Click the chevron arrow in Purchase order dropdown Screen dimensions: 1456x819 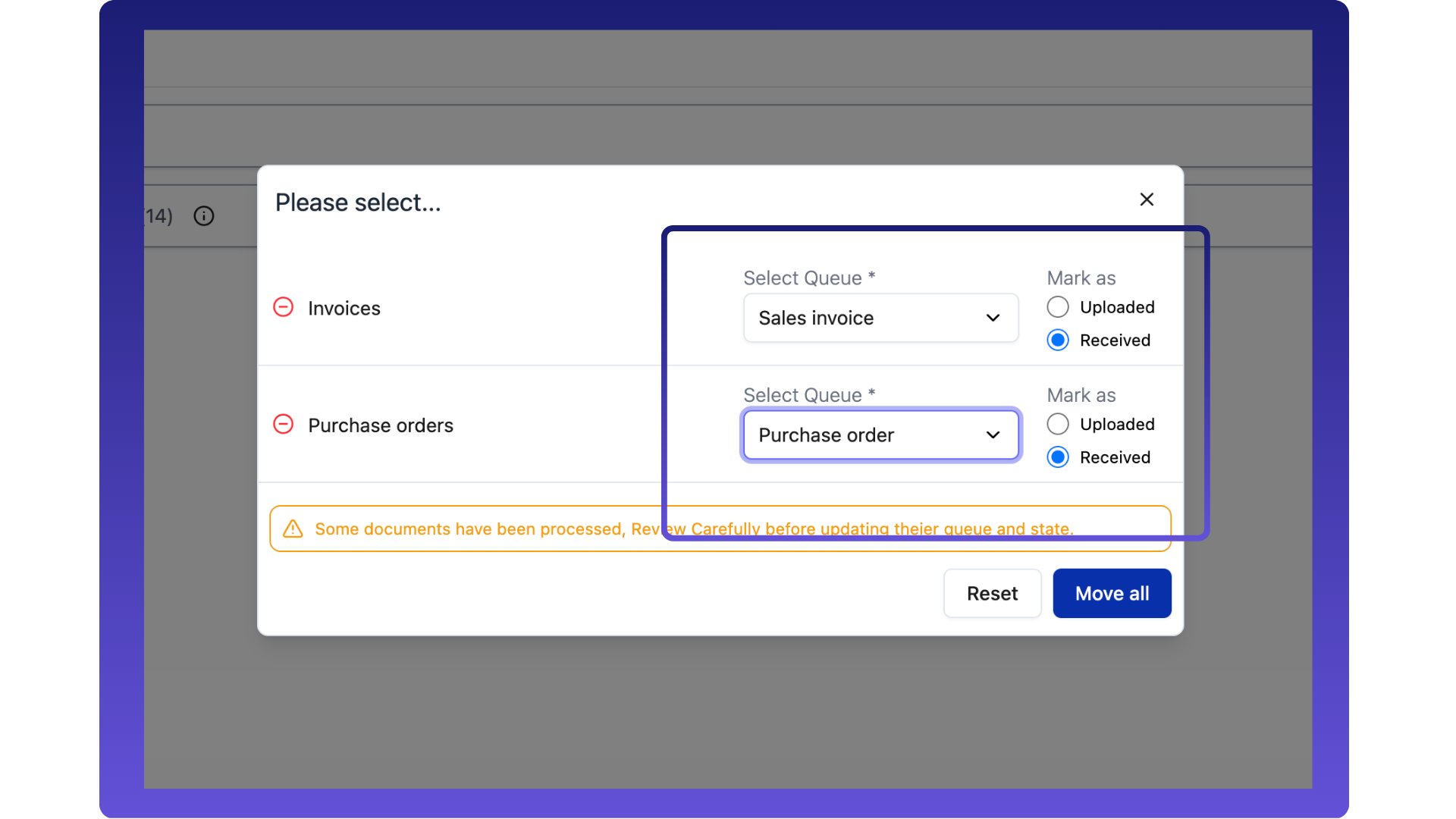[x=993, y=435]
